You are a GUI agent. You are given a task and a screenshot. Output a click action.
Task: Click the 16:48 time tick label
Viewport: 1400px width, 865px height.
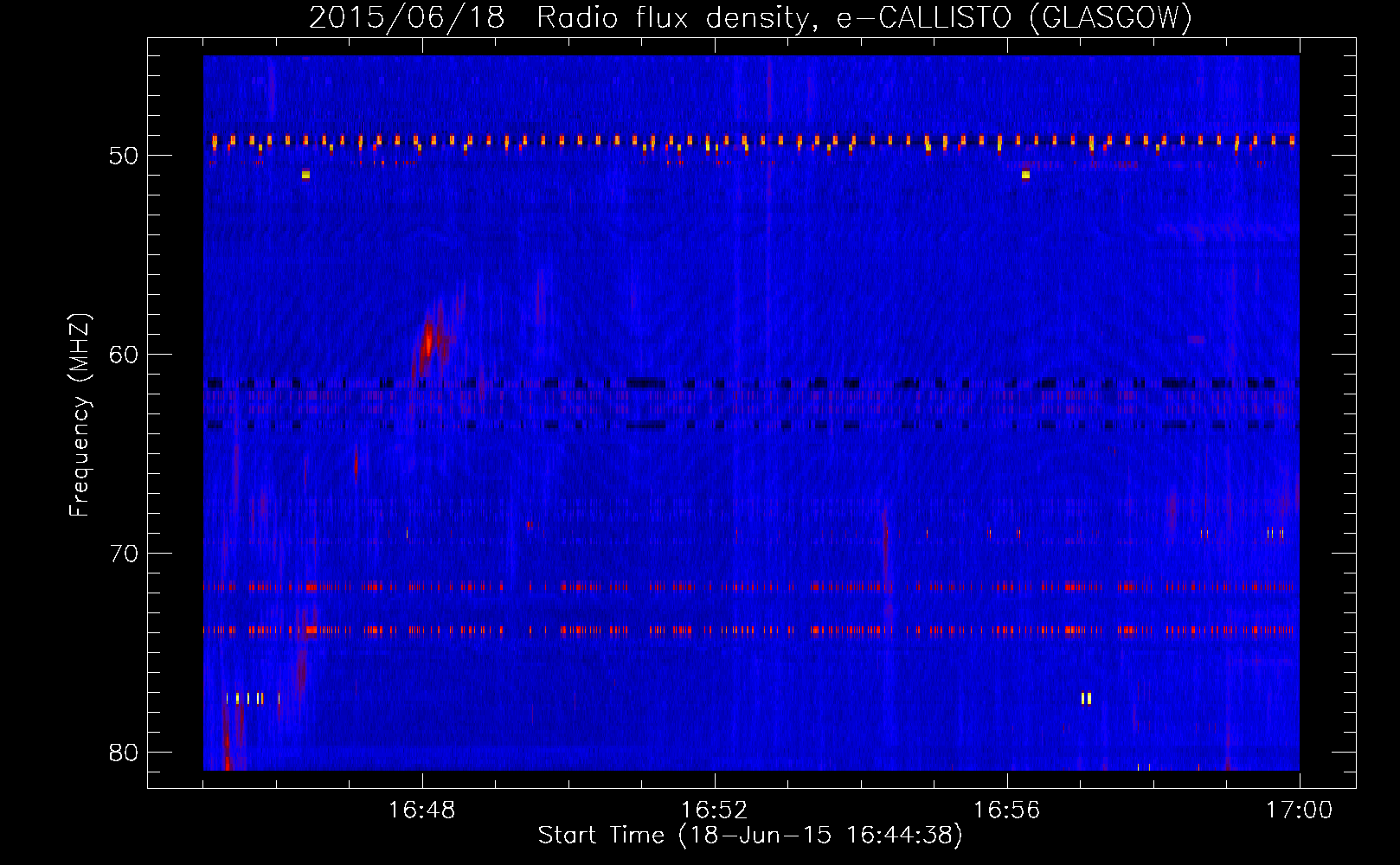422,811
